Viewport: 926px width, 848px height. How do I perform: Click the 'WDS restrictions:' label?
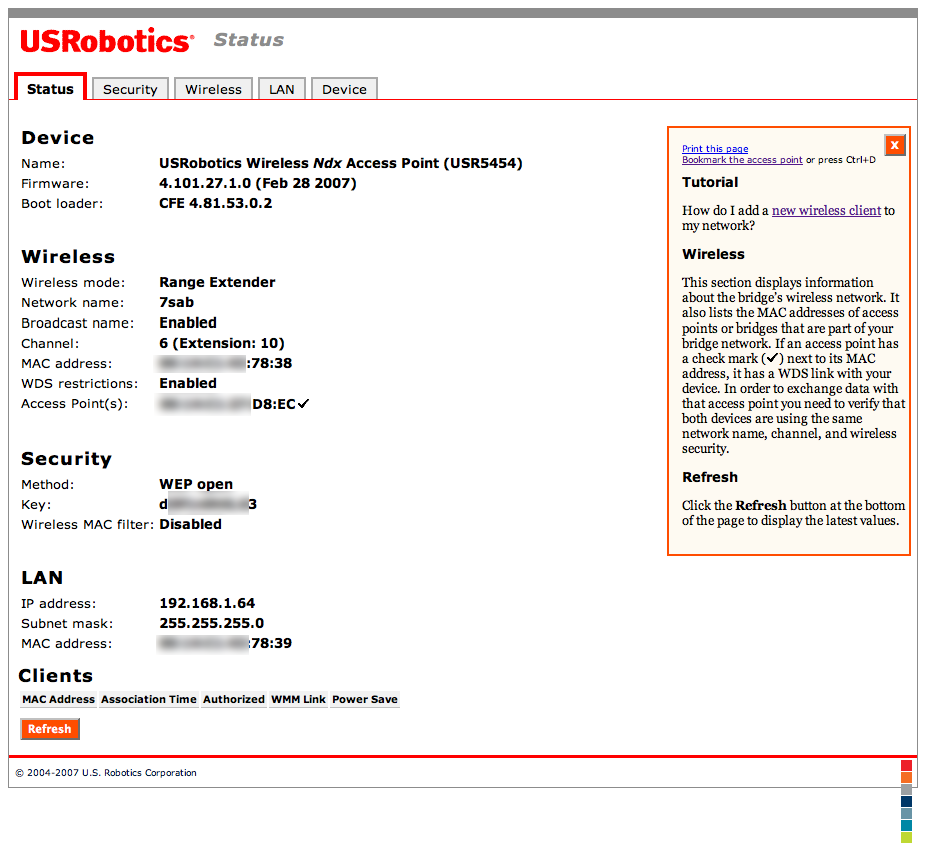coord(80,384)
